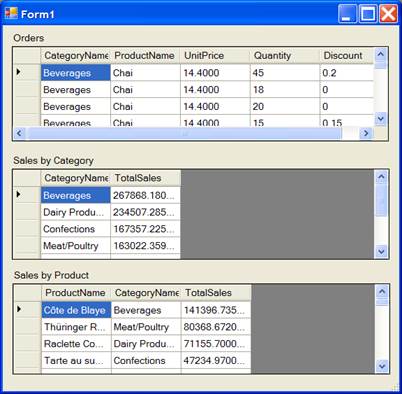Select the Dairy Products row header in category grid
Screen dimensions: 402x394
[x=27, y=212]
